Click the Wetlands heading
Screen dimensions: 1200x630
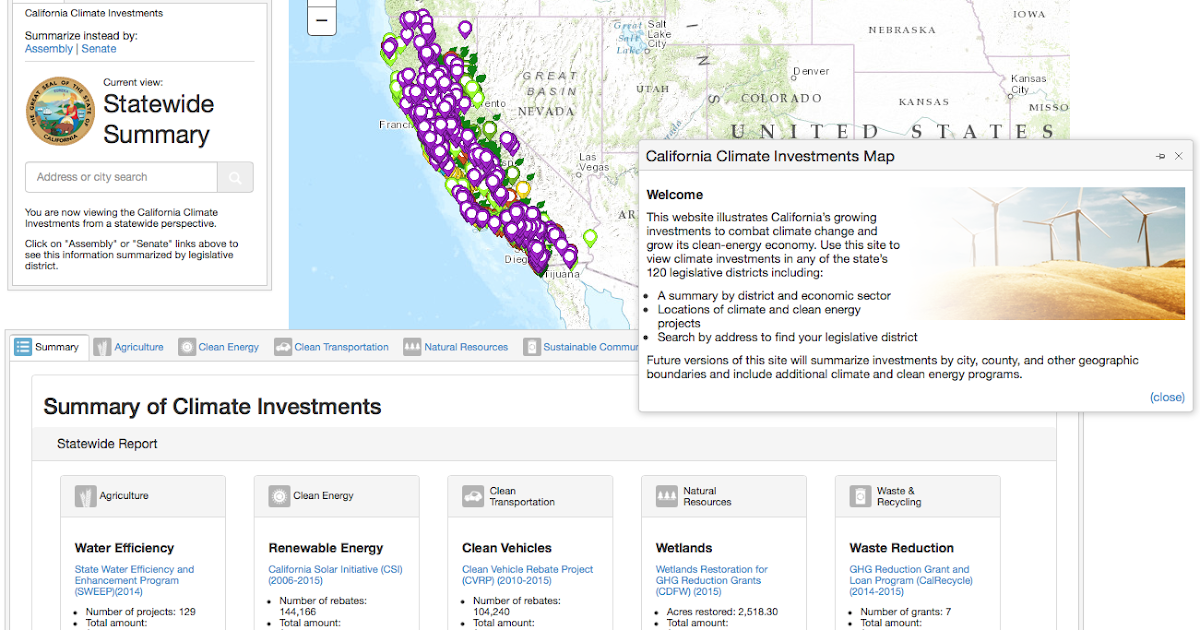(x=684, y=548)
